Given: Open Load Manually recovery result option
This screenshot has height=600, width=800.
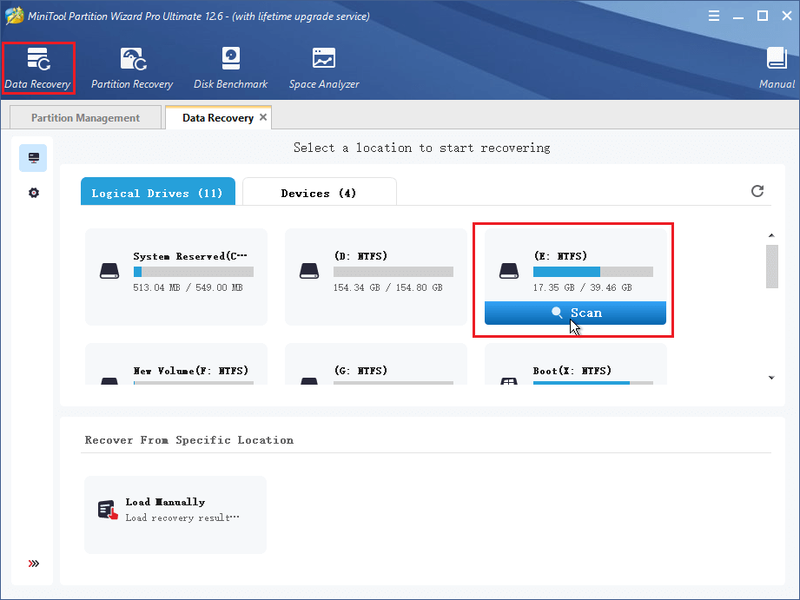Looking at the screenshot, I should [x=175, y=514].
